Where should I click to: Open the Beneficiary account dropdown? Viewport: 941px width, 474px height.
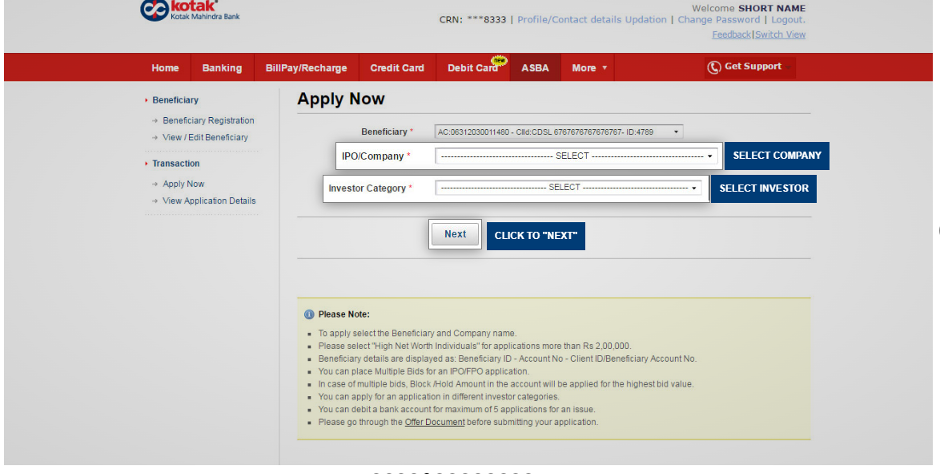(x=559, y=132)
